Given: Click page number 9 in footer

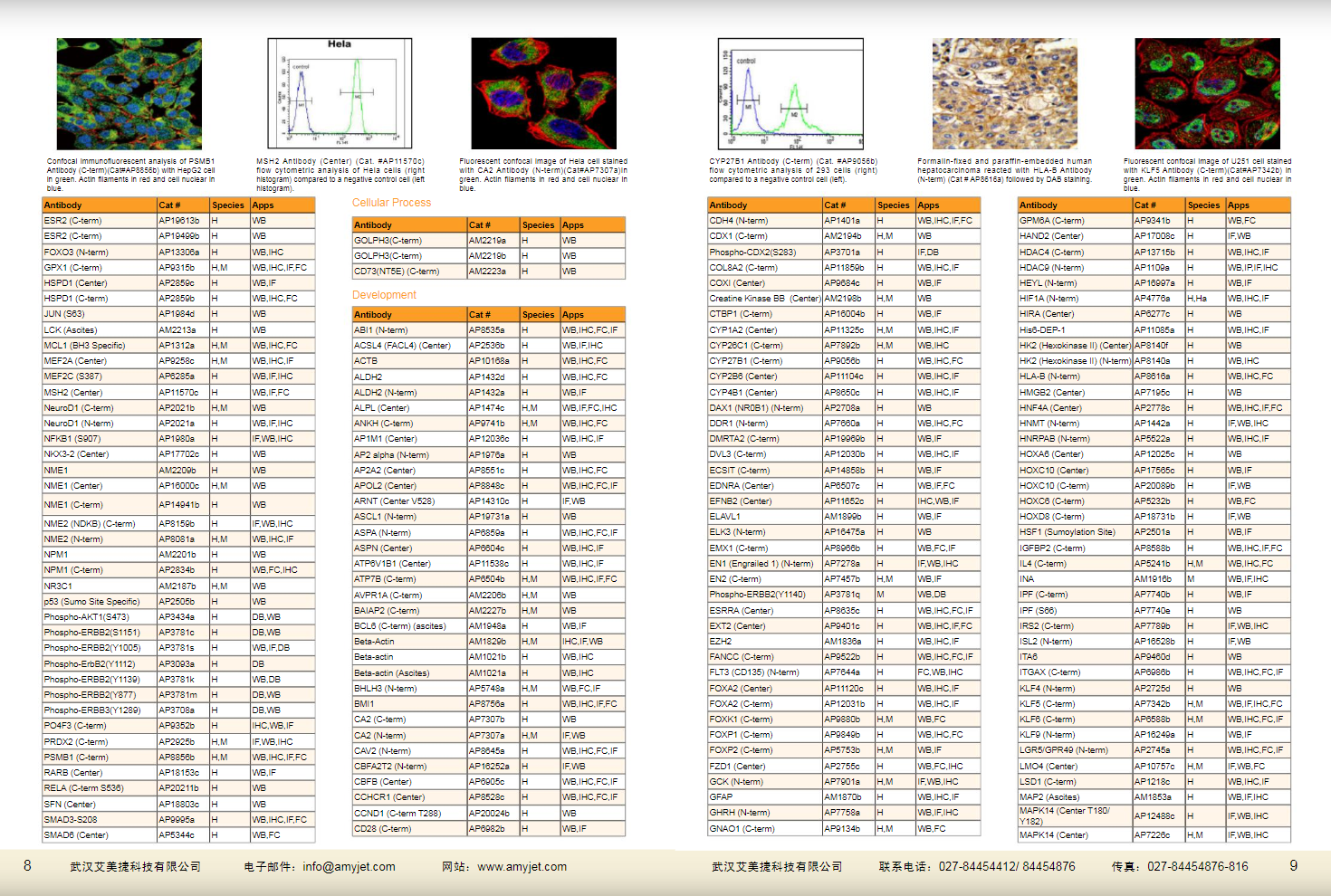Looking at the screenshot, I should pos(1293,866).
